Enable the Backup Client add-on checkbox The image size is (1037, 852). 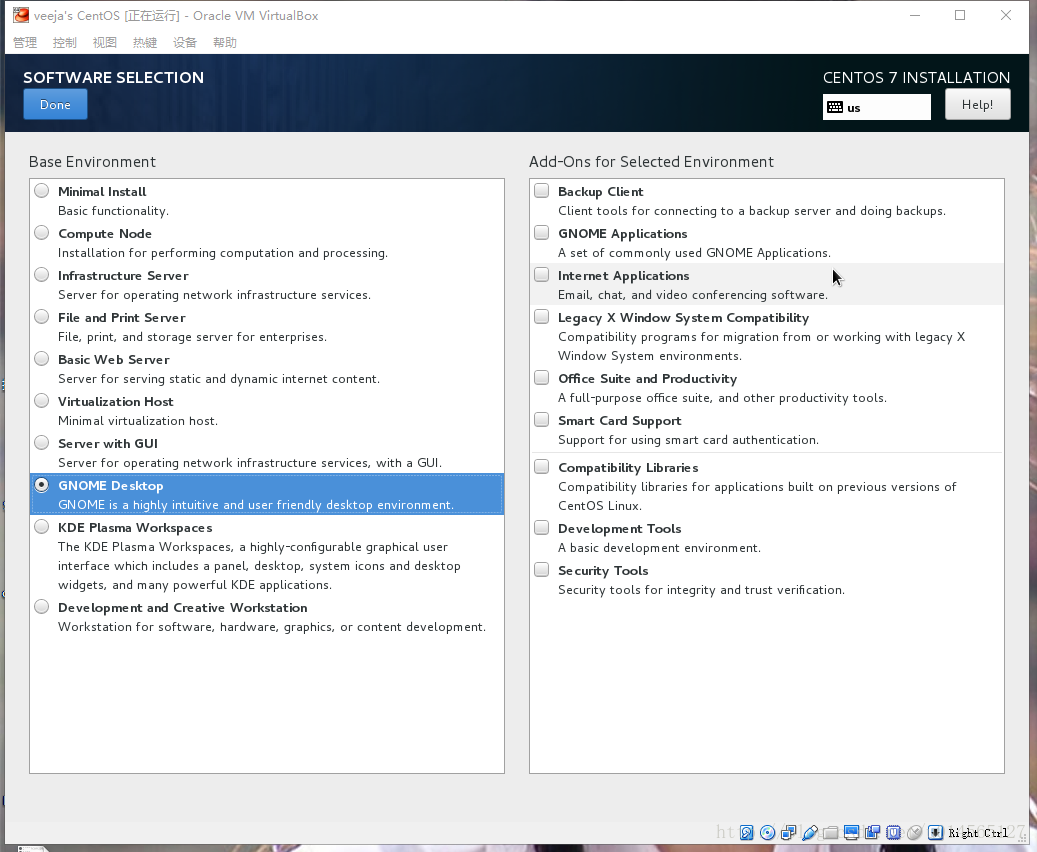pyautogui.click(x=542, y=191)
